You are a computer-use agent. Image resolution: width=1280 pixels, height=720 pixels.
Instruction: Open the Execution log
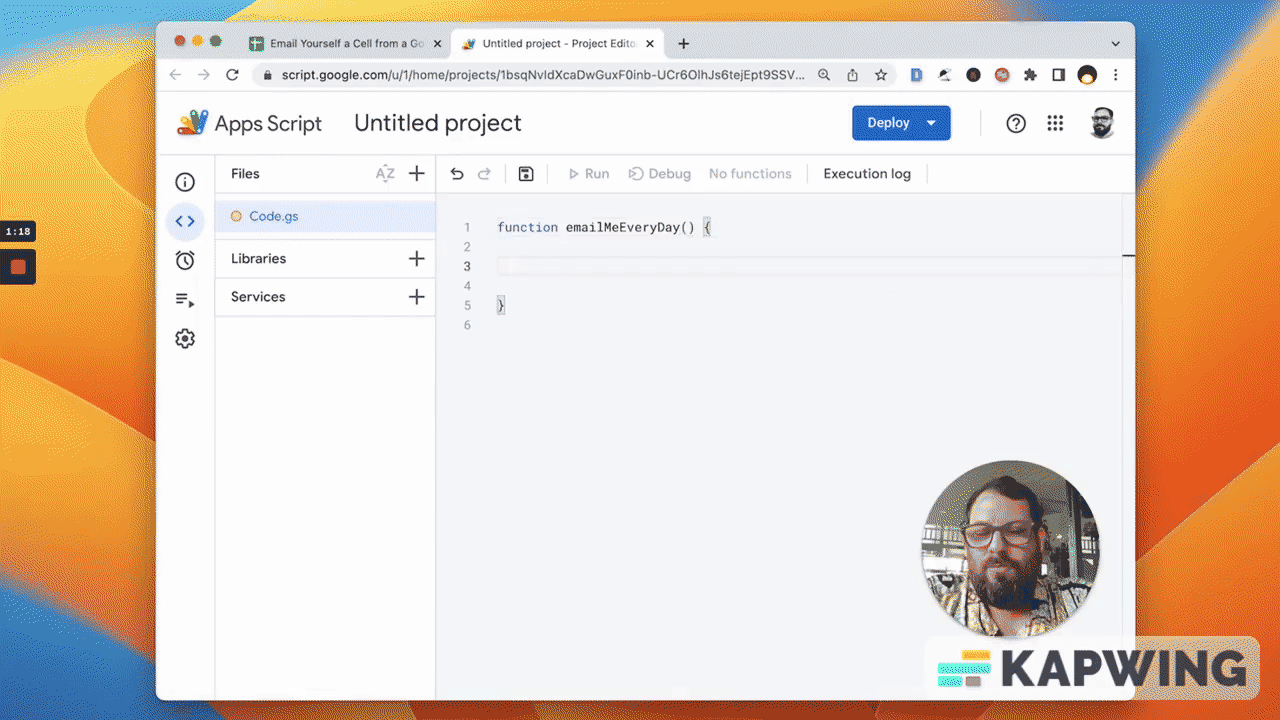(867, 174)
